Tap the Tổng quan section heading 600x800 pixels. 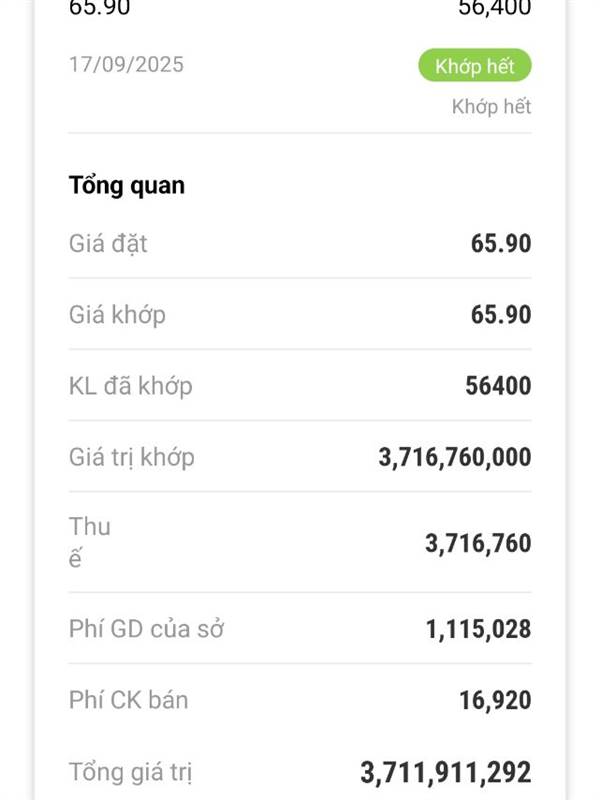pos(127,185)
